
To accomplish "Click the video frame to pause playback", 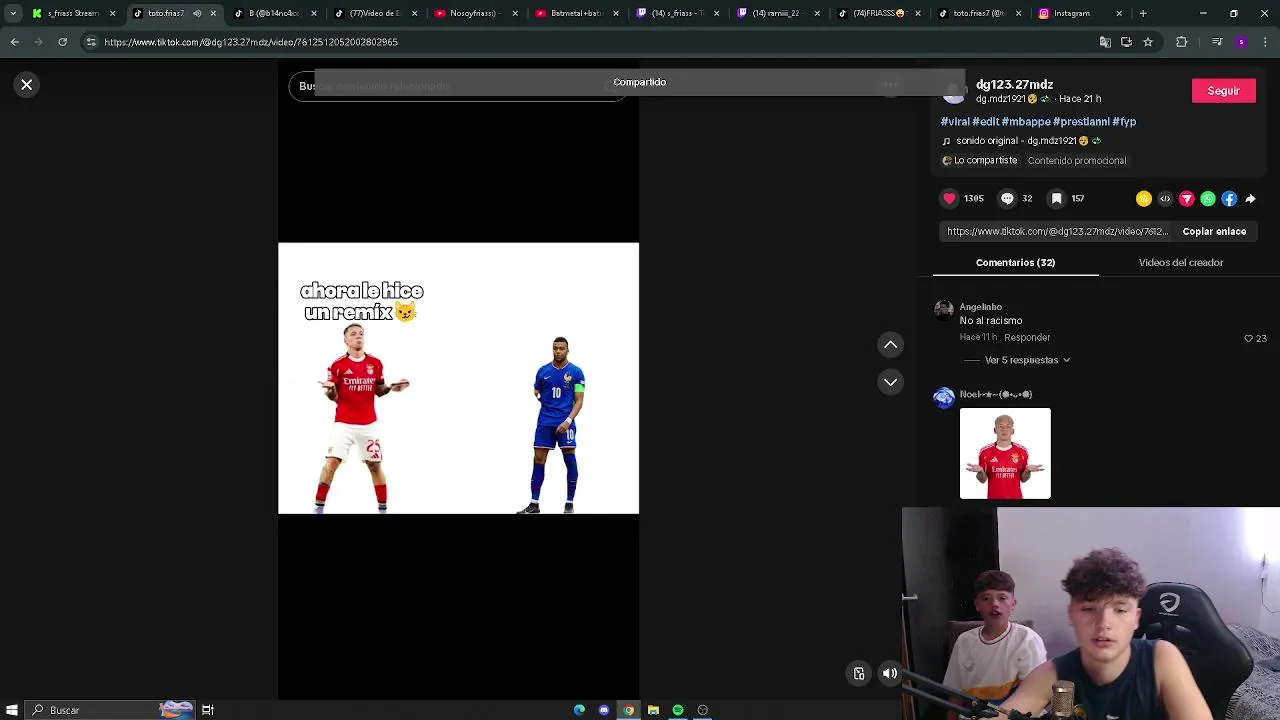I will (458, 378).
